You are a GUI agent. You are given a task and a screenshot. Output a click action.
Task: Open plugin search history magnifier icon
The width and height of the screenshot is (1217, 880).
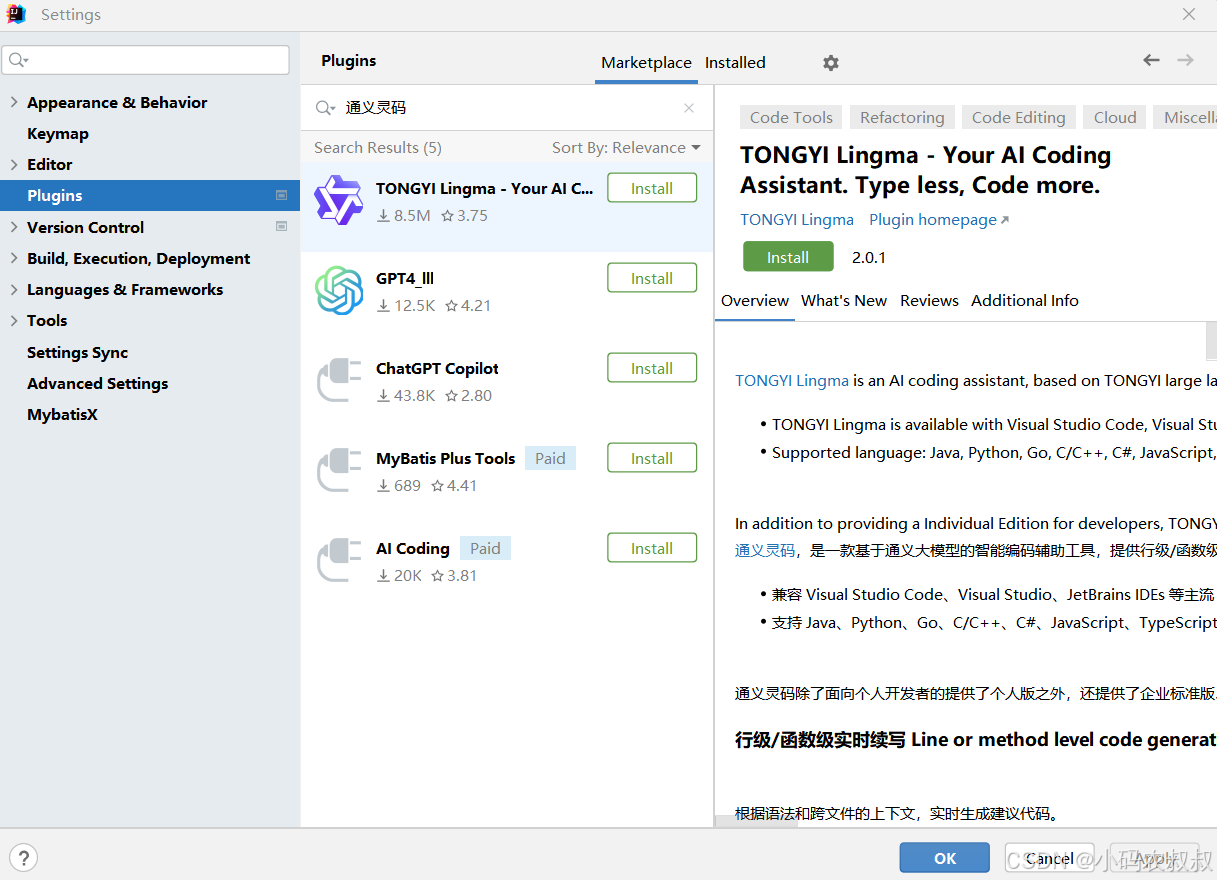(325, 108)
